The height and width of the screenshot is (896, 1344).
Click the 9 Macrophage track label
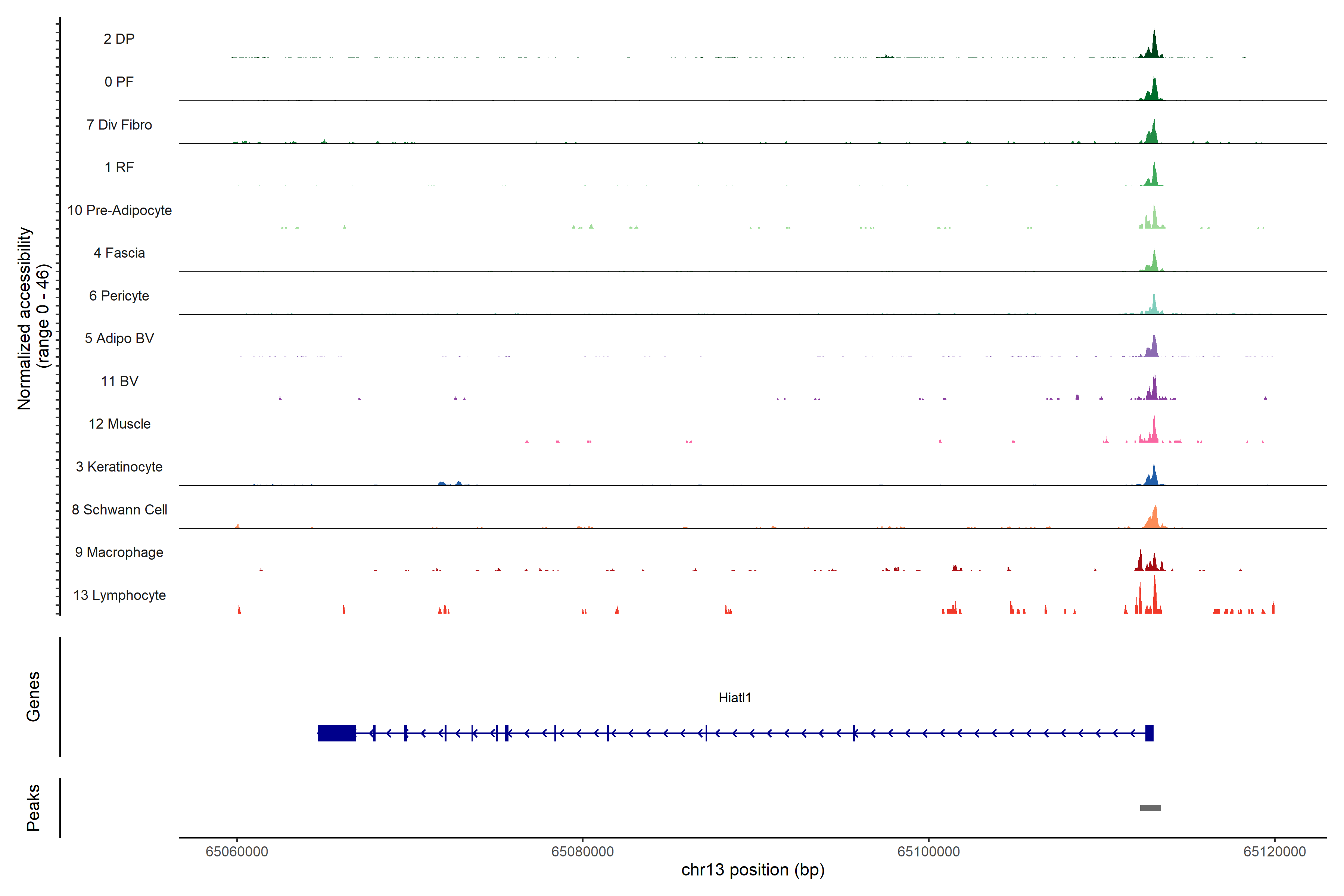tap(119, 552)
